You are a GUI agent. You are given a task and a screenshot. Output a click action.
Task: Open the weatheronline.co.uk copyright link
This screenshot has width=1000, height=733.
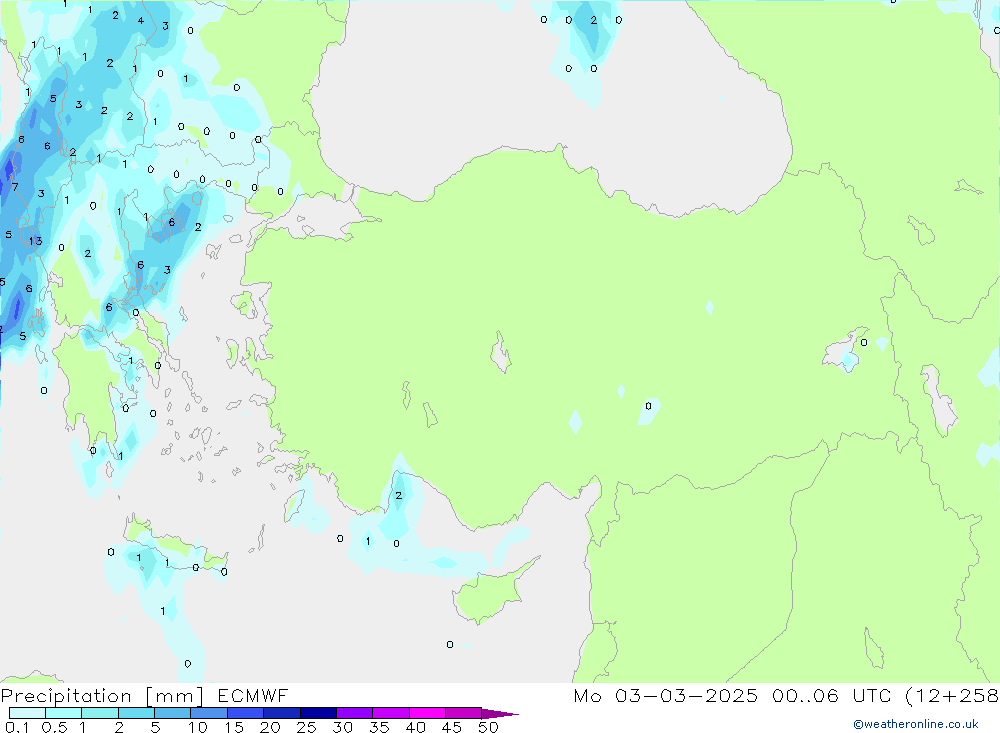(916, 724)
